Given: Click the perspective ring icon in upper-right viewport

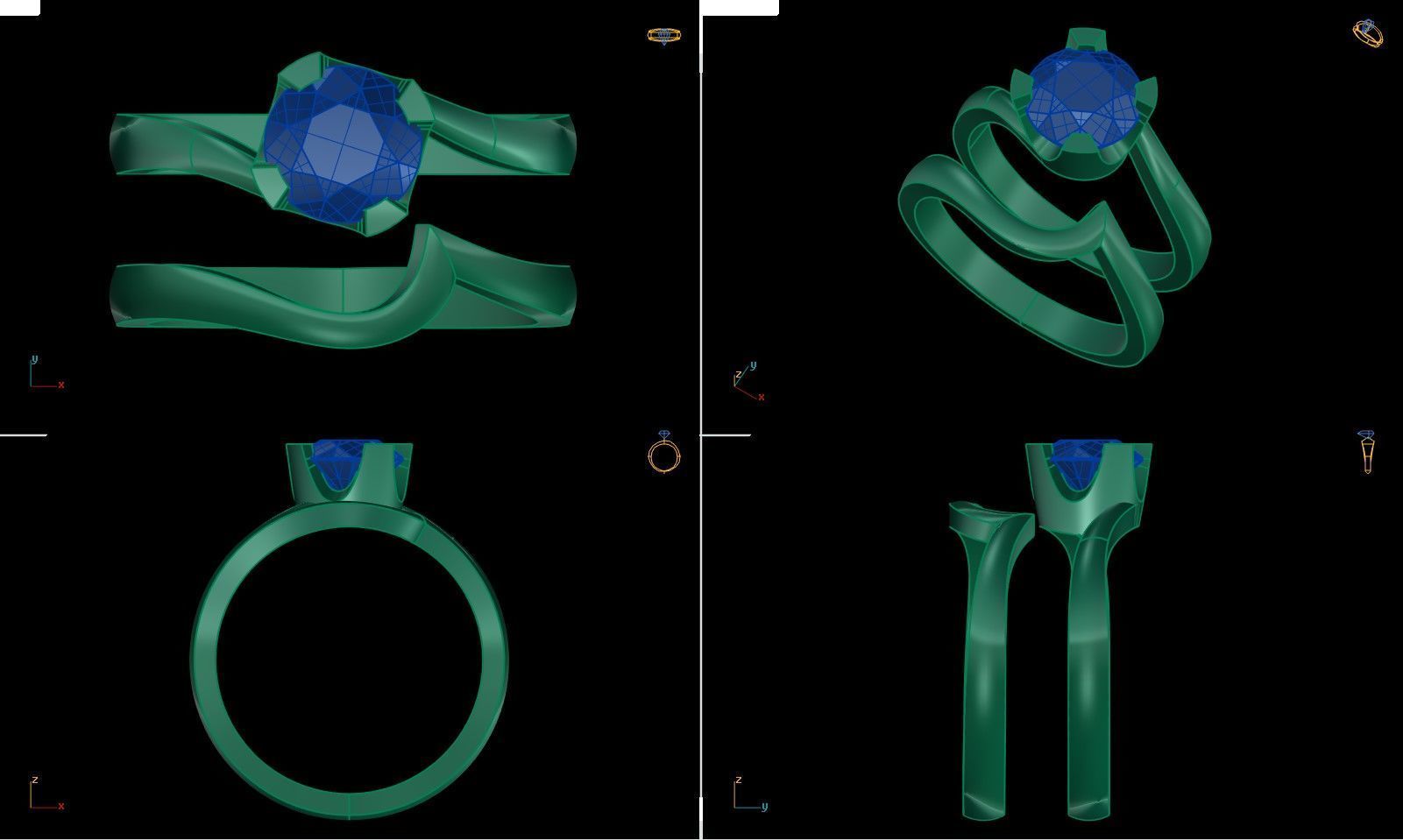Looking at the screenshot, I should pyautogui.click(x=1368, y=33).
